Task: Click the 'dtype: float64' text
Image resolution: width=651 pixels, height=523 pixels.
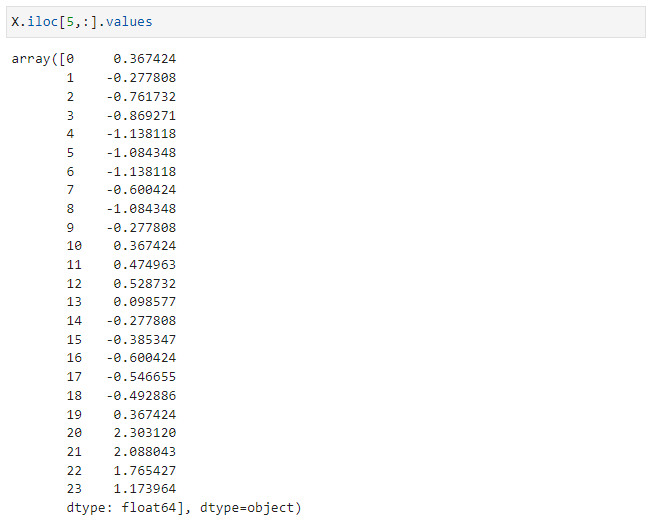Action: coord(114,507)
